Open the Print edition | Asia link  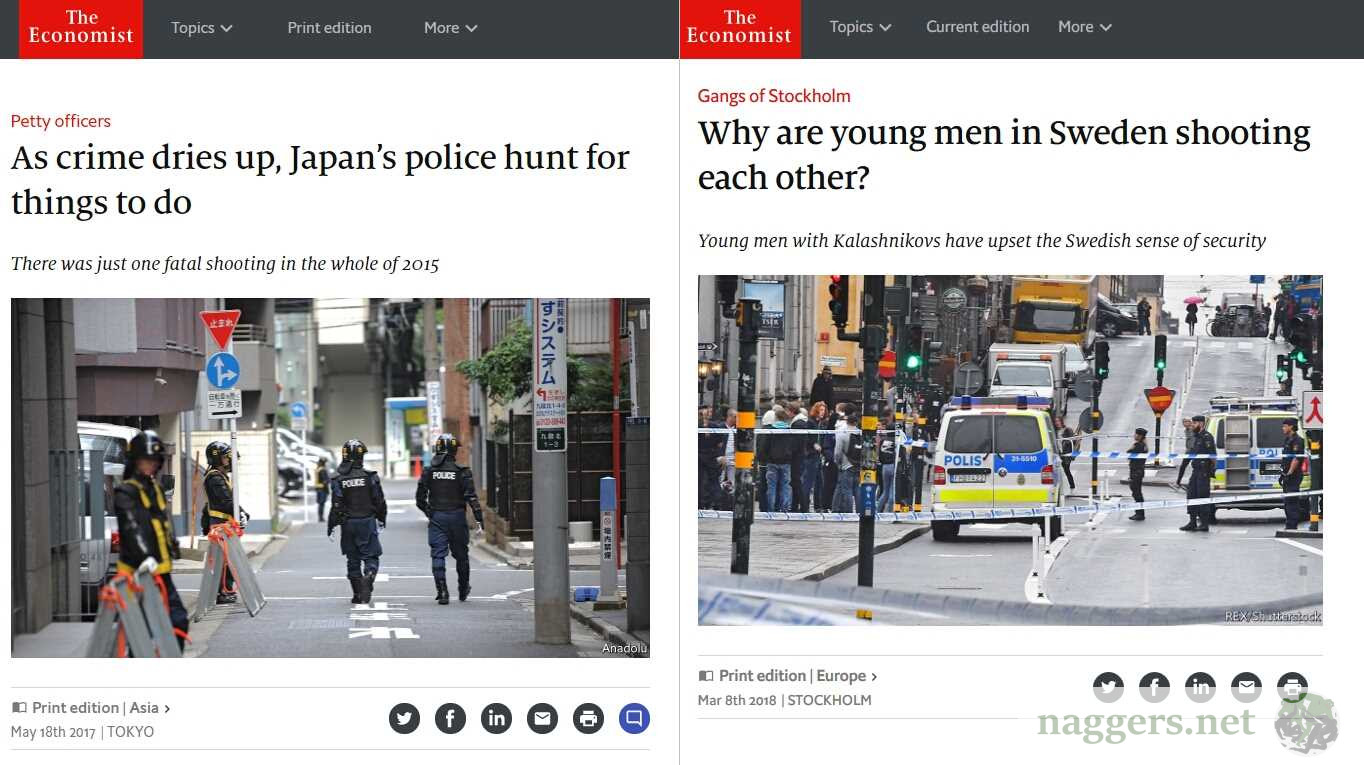click(x=100, y=708)
